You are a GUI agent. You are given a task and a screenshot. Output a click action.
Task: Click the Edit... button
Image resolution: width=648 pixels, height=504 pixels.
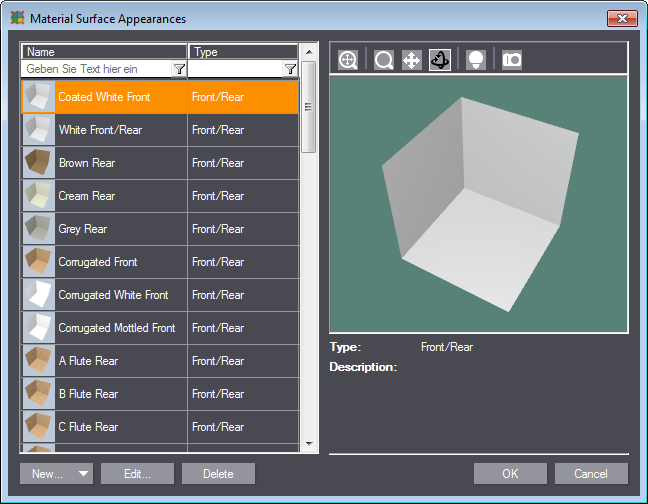137,474
